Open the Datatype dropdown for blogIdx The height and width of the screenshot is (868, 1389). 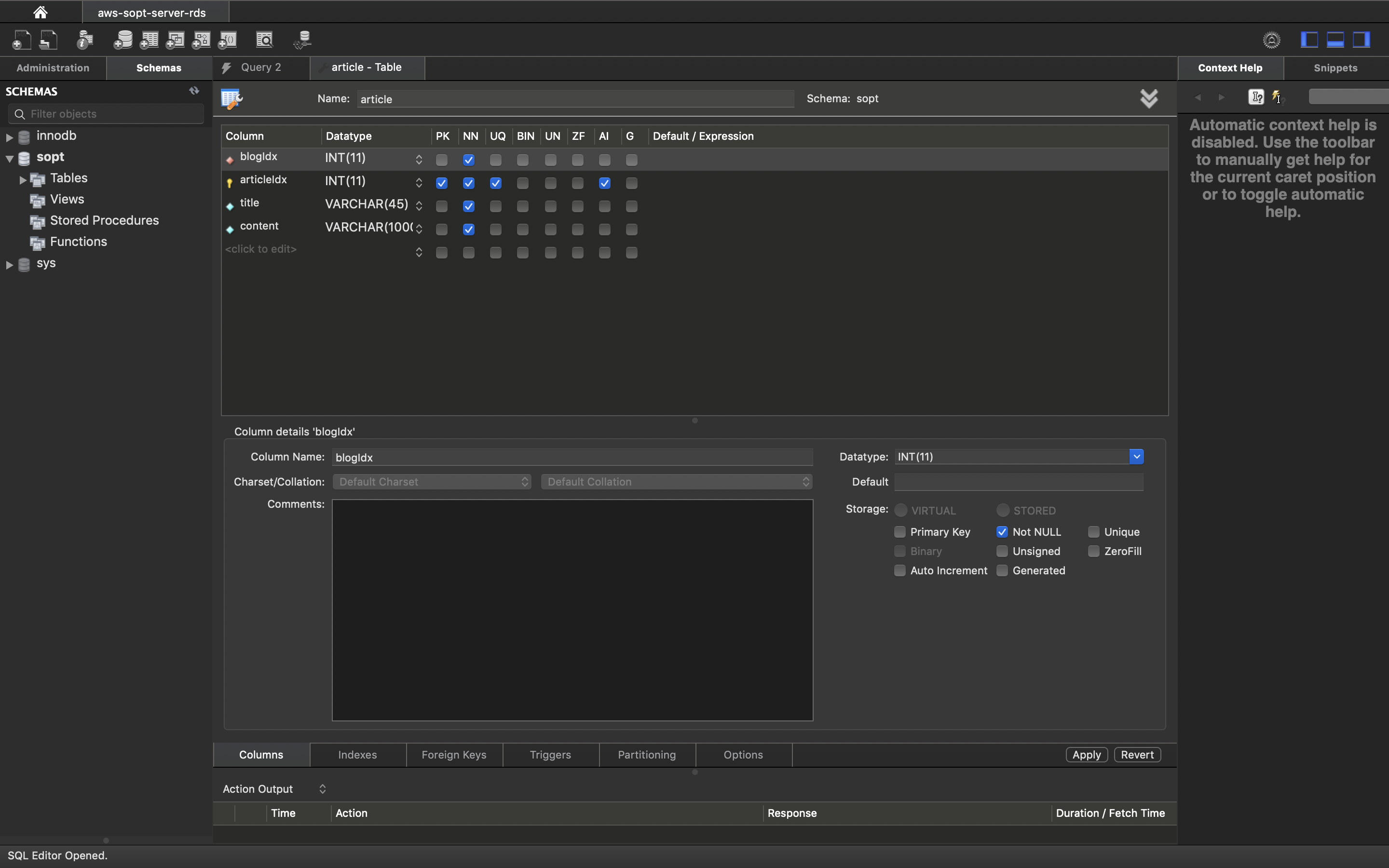pos(1136,457)
